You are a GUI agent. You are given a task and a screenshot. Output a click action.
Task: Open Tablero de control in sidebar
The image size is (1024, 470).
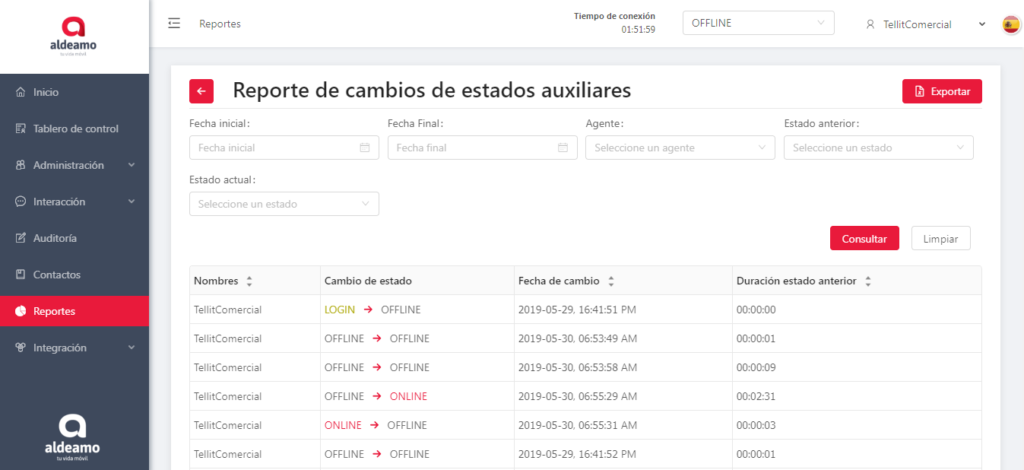pos(74,129)
